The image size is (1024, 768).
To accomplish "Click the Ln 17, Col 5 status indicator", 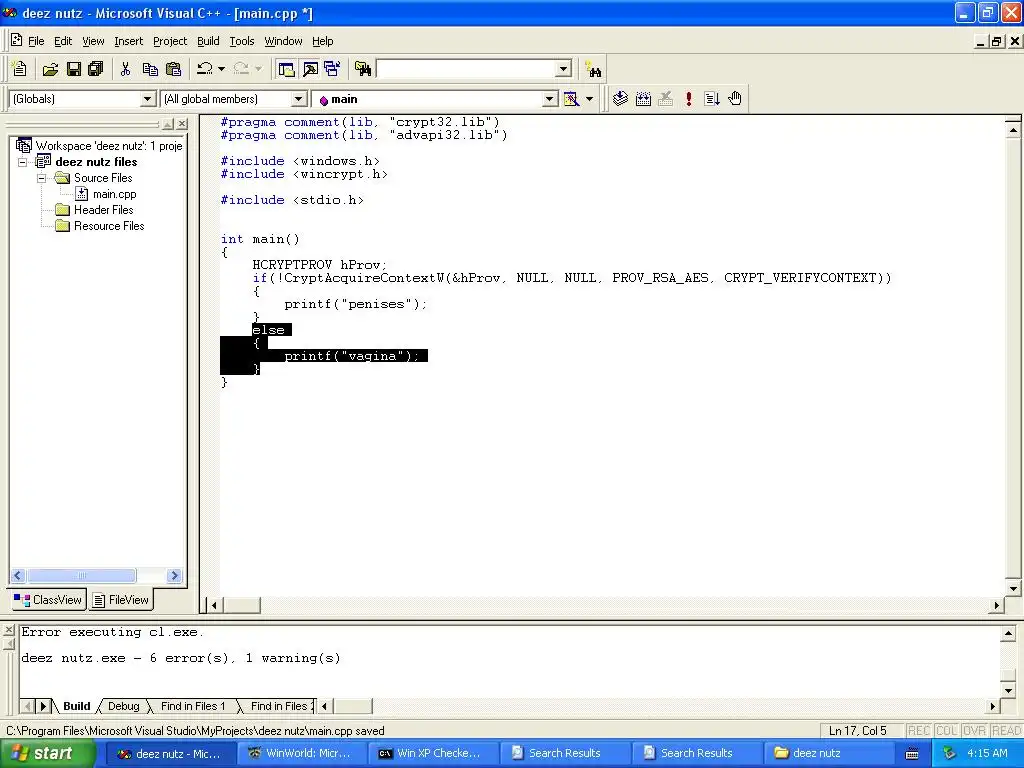I will (x=858, y=731).
